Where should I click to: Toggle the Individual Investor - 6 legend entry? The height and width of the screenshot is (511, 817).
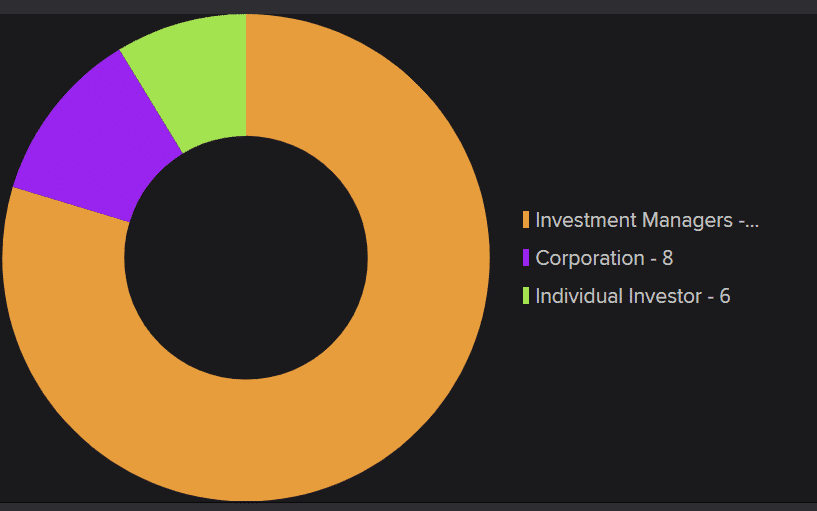click(x=632, y=296)
